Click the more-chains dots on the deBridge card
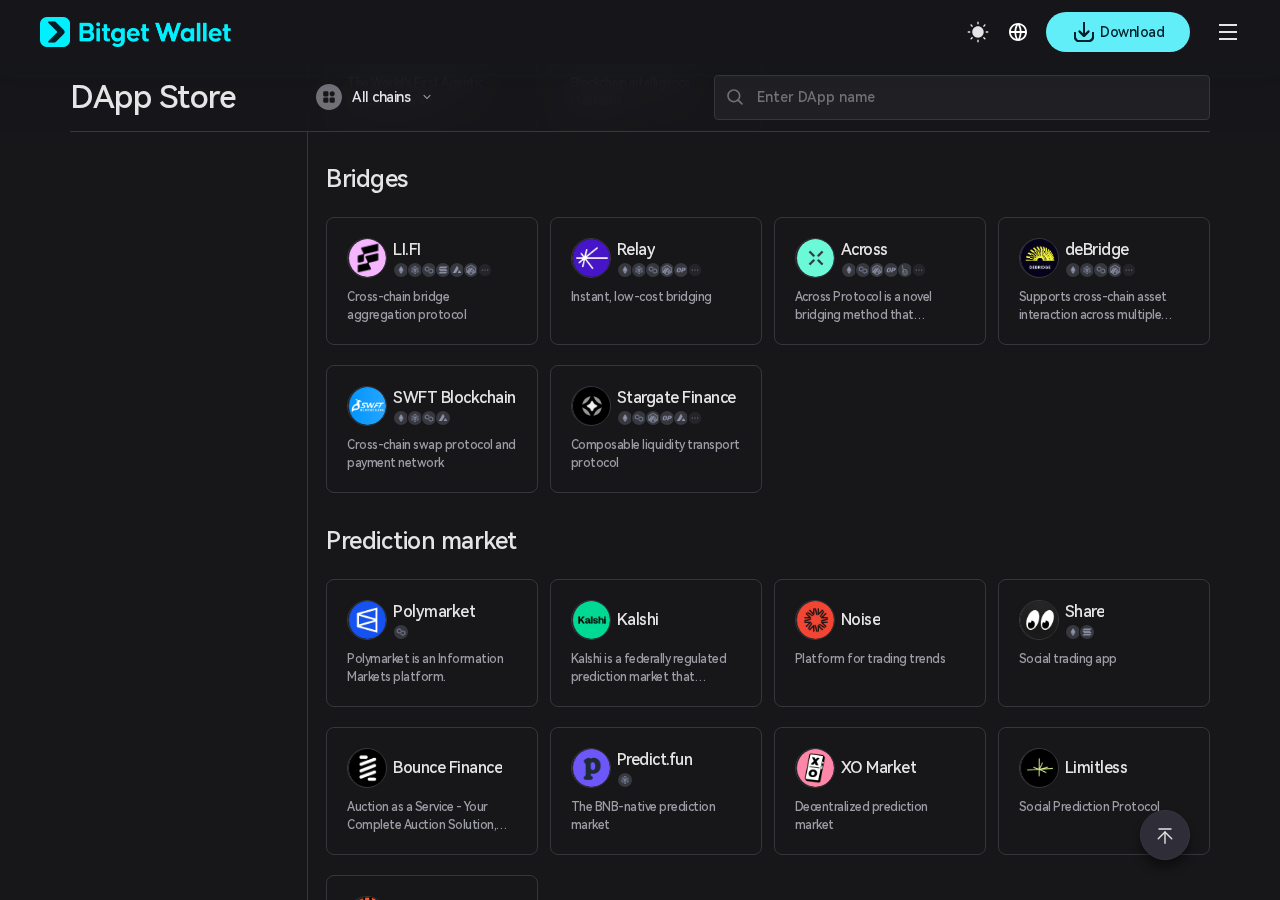 pos(1129,270)
